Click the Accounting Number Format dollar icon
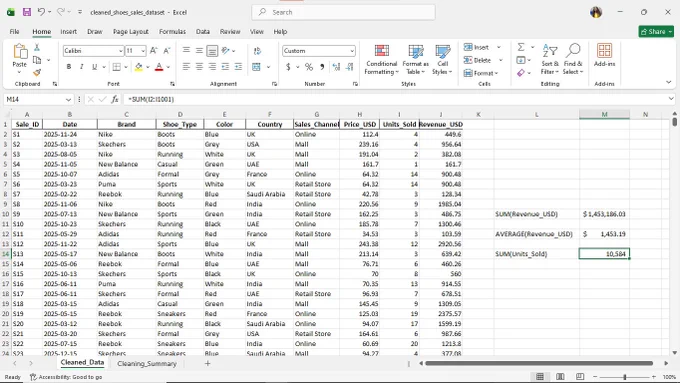 point(288,67)
